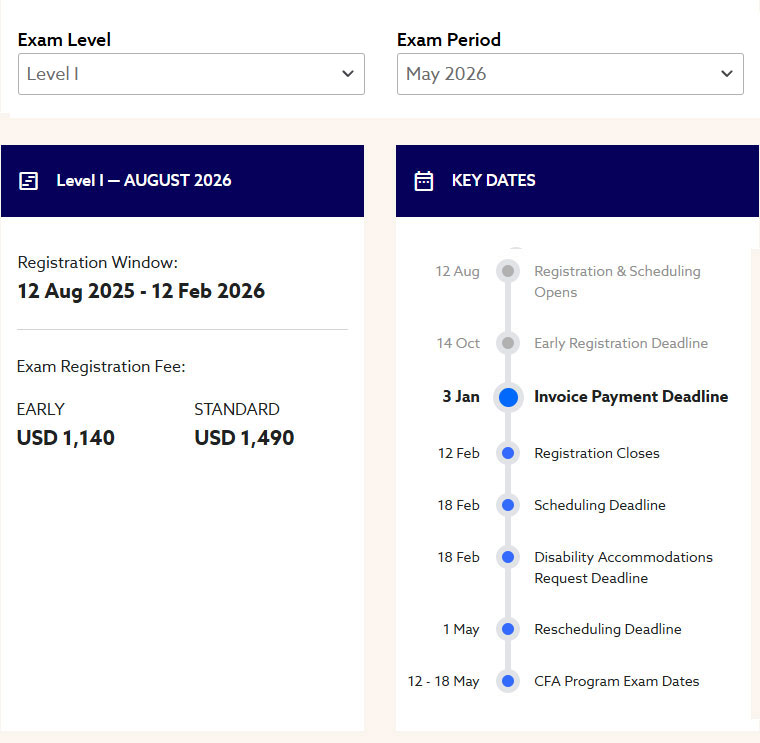The height and width of the screenshot is (743, 760).
Task: Click the 18 Feb Scheduling Deadline dot
Action: click(508, 505)
